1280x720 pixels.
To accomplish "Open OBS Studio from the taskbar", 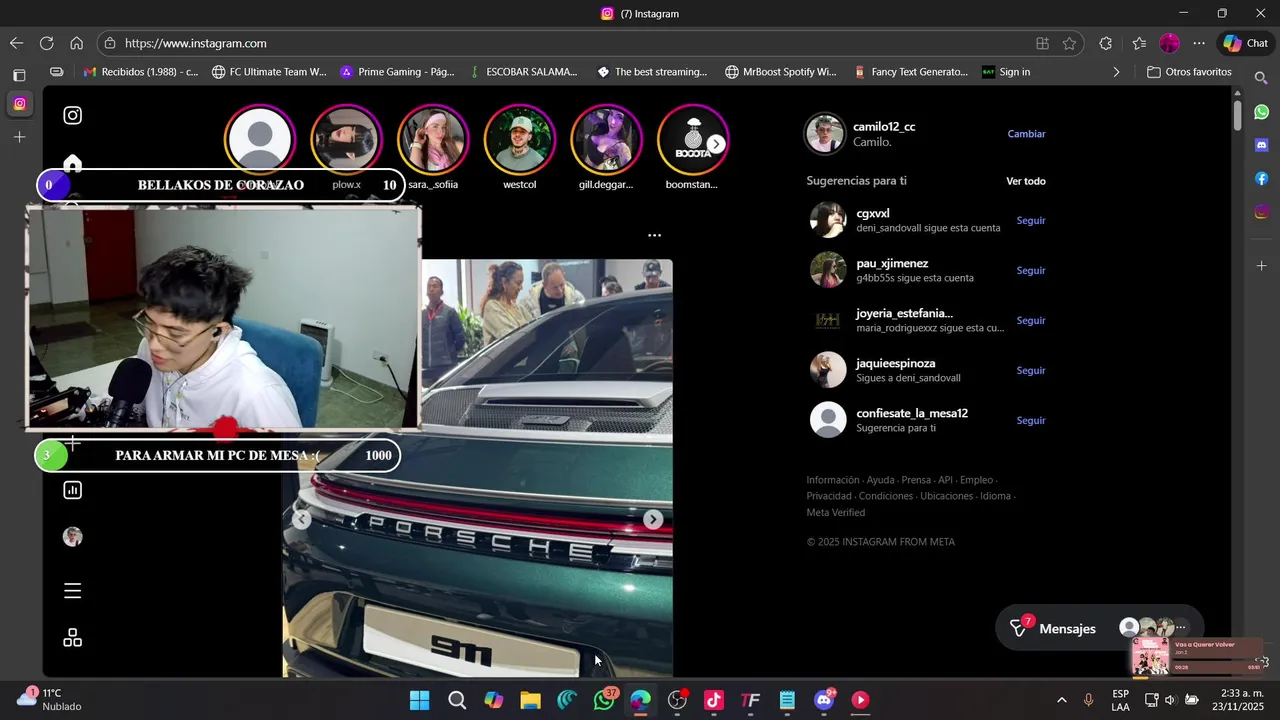I will click(677, 700).
